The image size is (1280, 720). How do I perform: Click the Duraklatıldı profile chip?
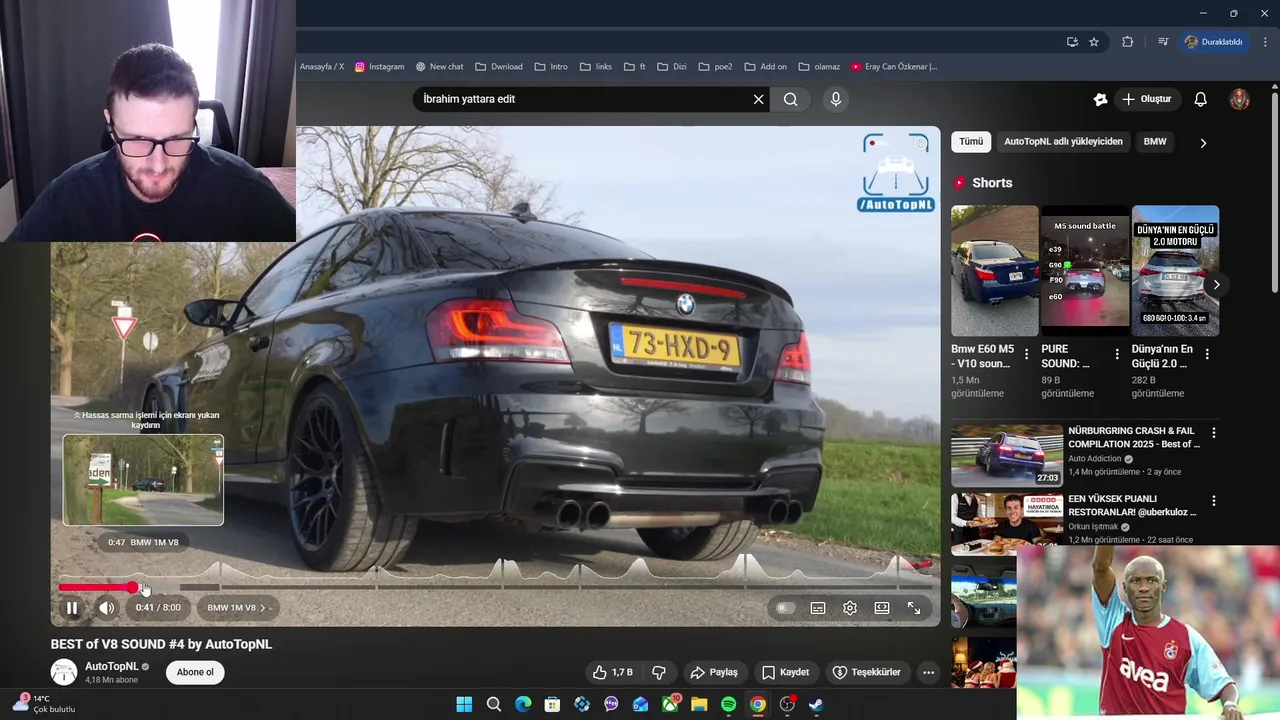[1213, 42]
